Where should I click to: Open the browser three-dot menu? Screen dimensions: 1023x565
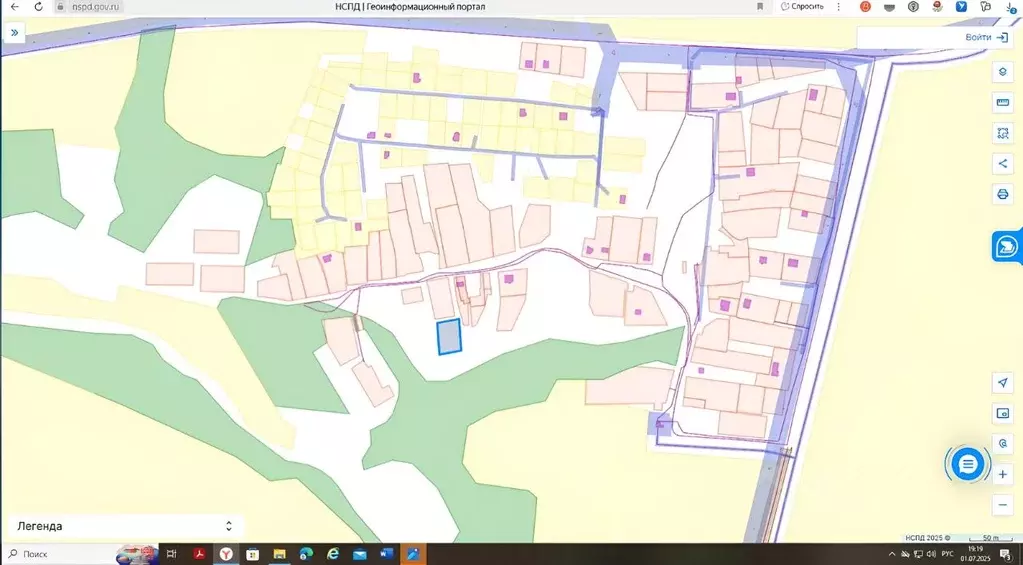pos(839,7)
